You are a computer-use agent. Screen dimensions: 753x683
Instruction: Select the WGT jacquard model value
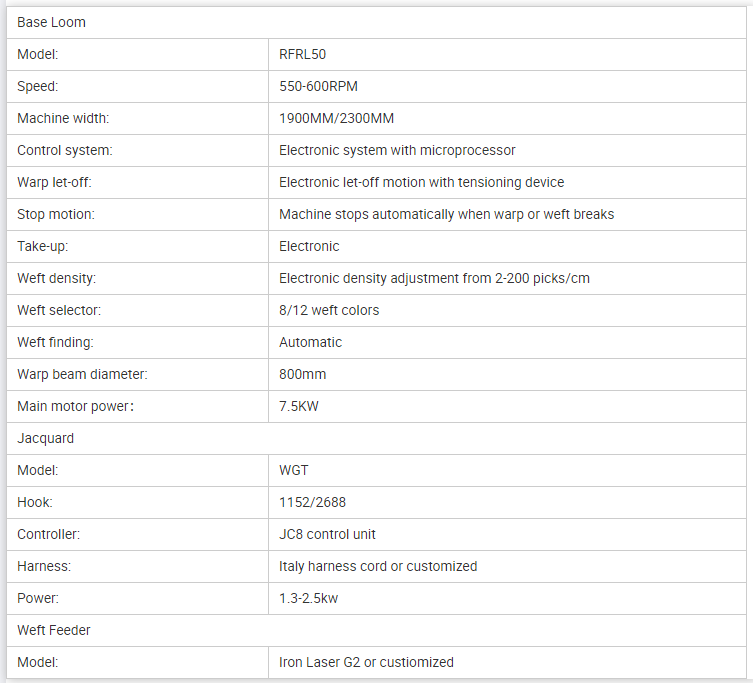coord(293,470)
